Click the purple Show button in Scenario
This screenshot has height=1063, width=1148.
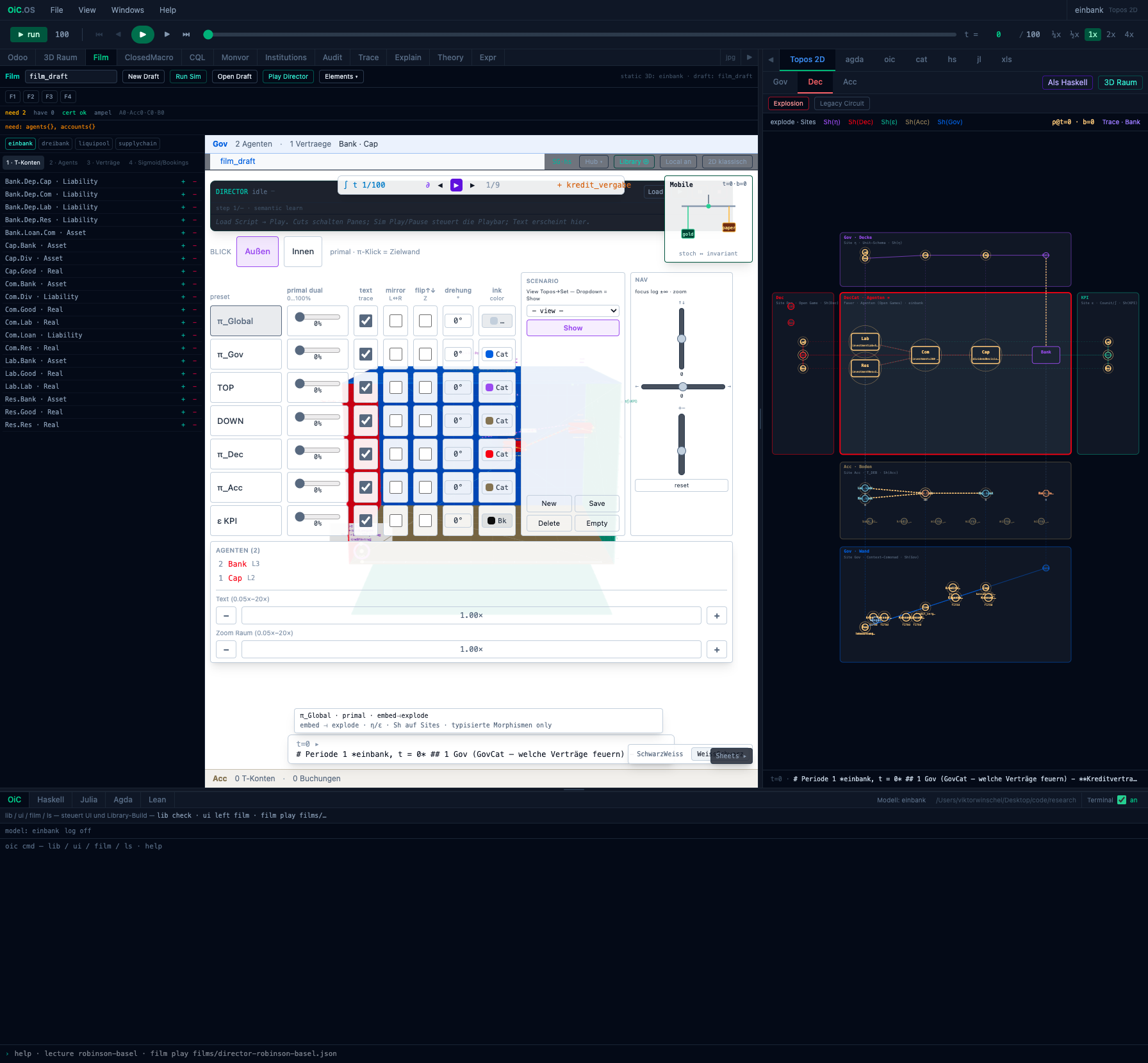coord(573,328)
